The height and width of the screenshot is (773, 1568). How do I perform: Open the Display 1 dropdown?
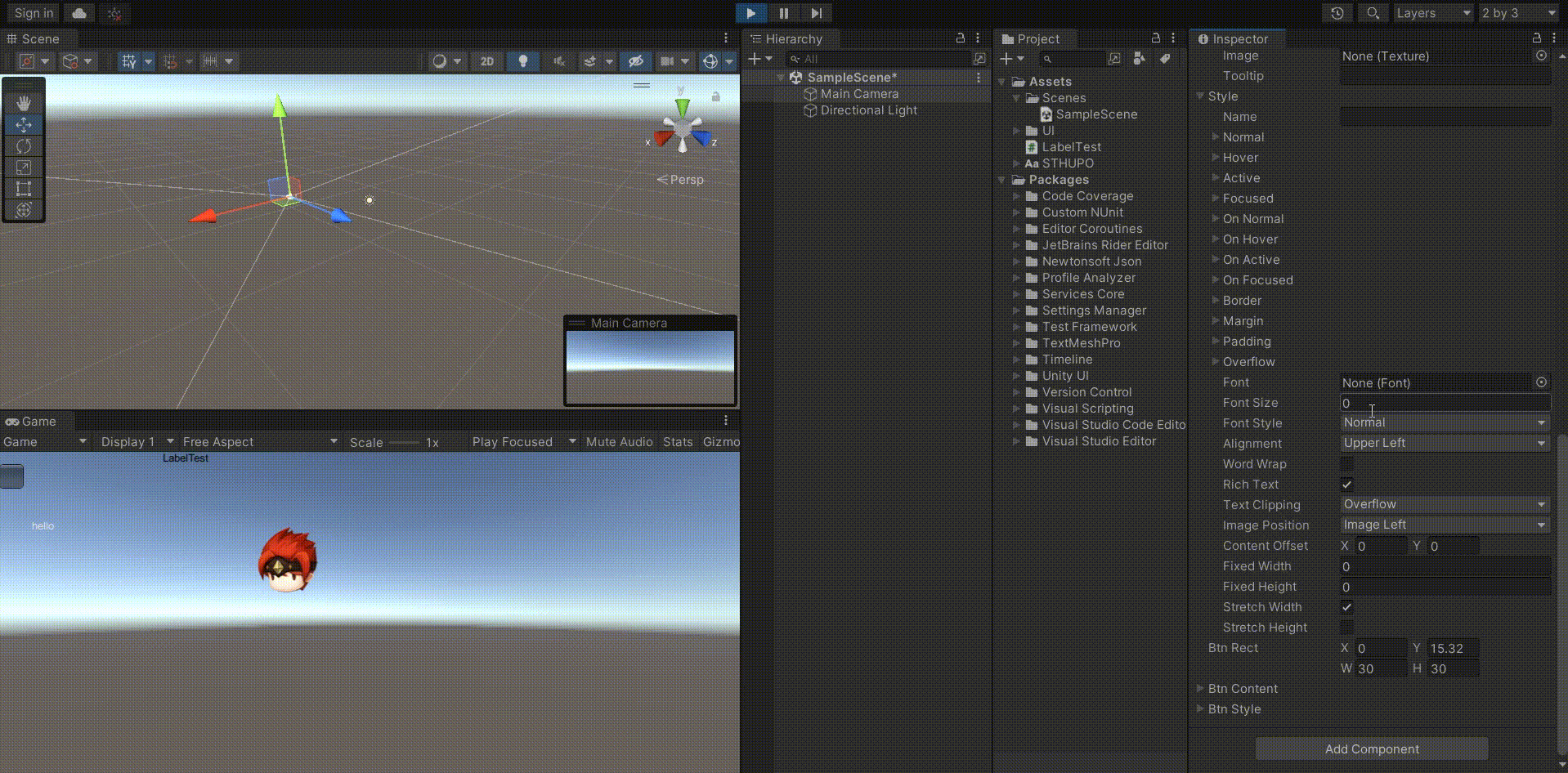coord(137,442)
